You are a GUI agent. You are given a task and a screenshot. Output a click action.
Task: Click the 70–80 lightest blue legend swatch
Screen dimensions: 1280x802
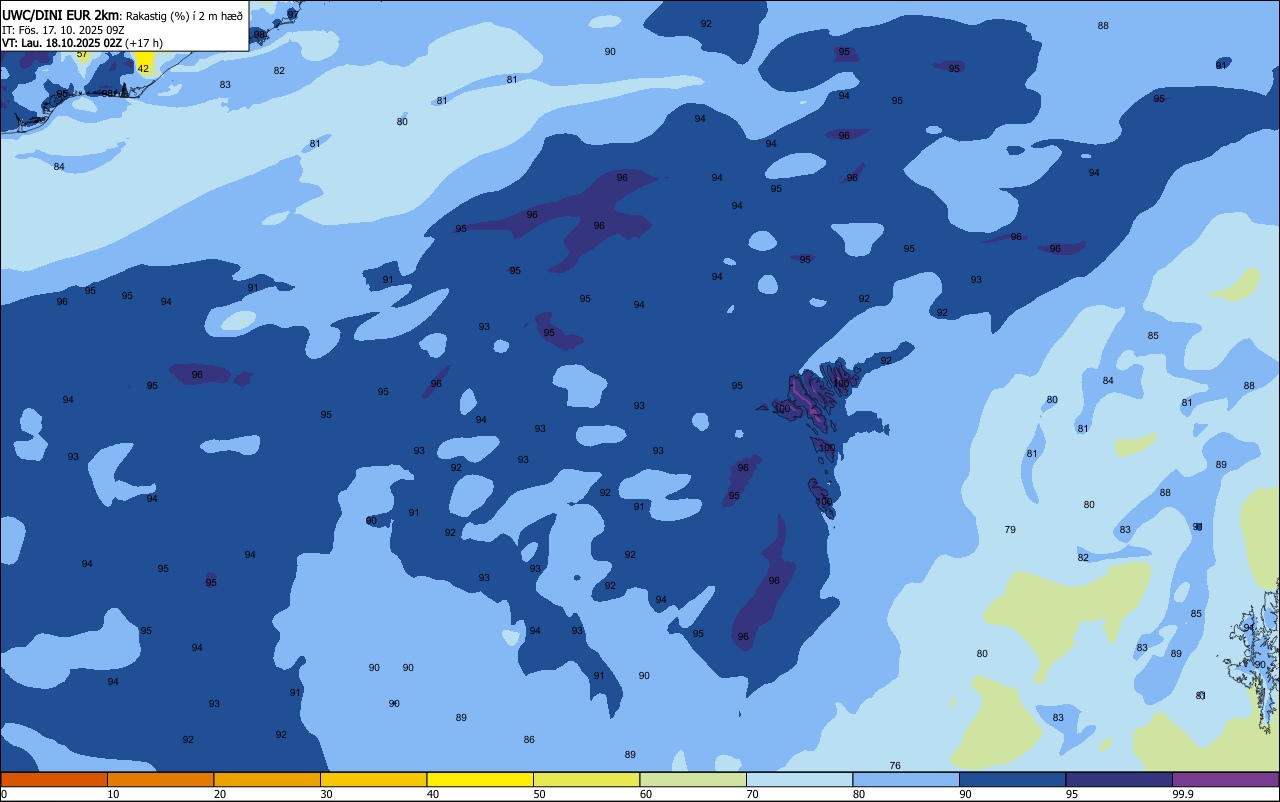[799, 779]
